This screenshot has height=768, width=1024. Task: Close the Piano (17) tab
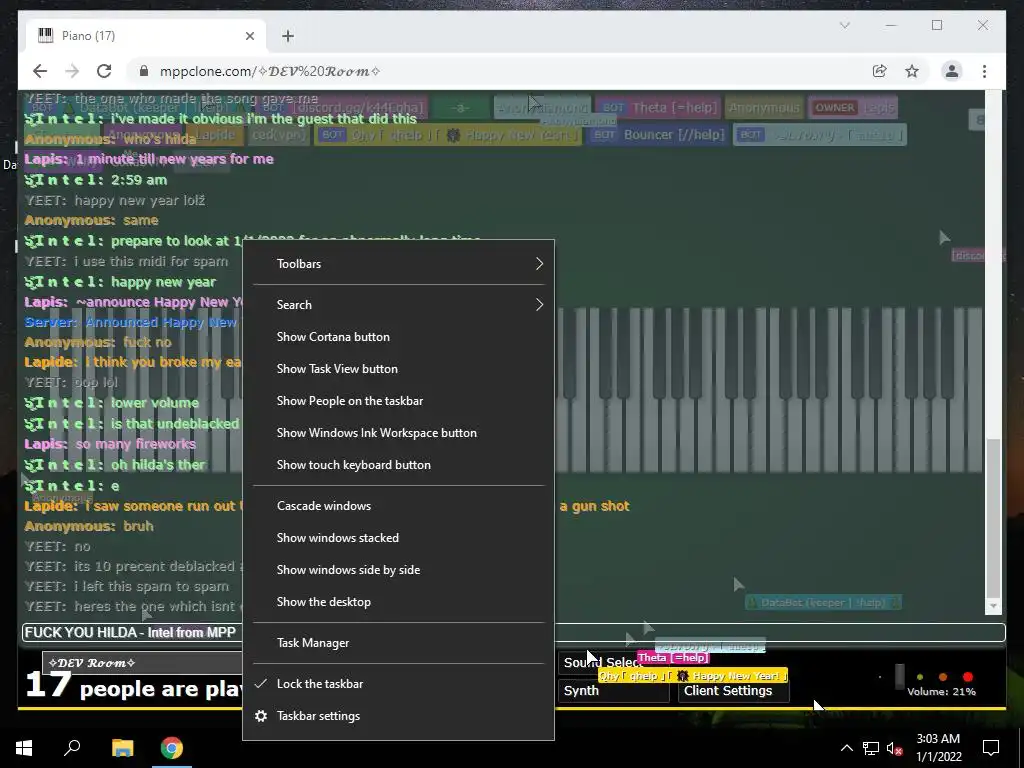[249, 36]
